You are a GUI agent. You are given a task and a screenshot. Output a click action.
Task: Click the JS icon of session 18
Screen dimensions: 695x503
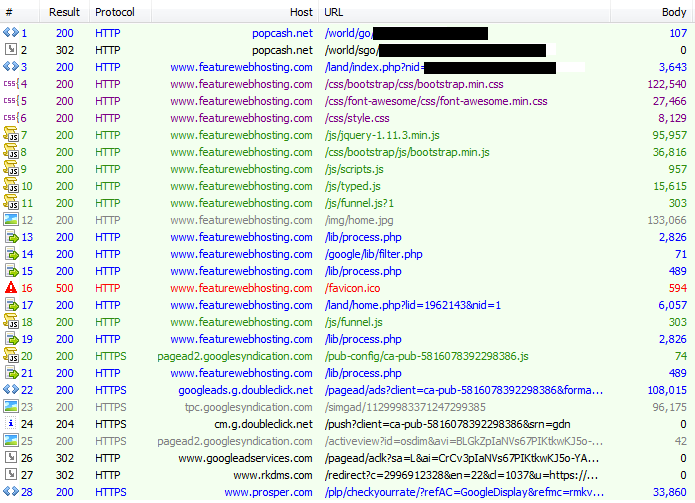click(x=11, y=322)
